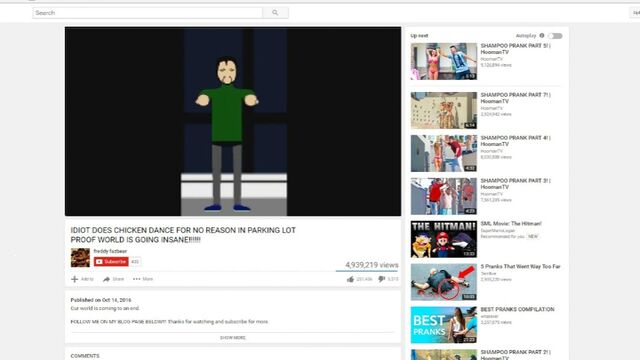Open freddy fazbear channel avatar

pos(80,258)
